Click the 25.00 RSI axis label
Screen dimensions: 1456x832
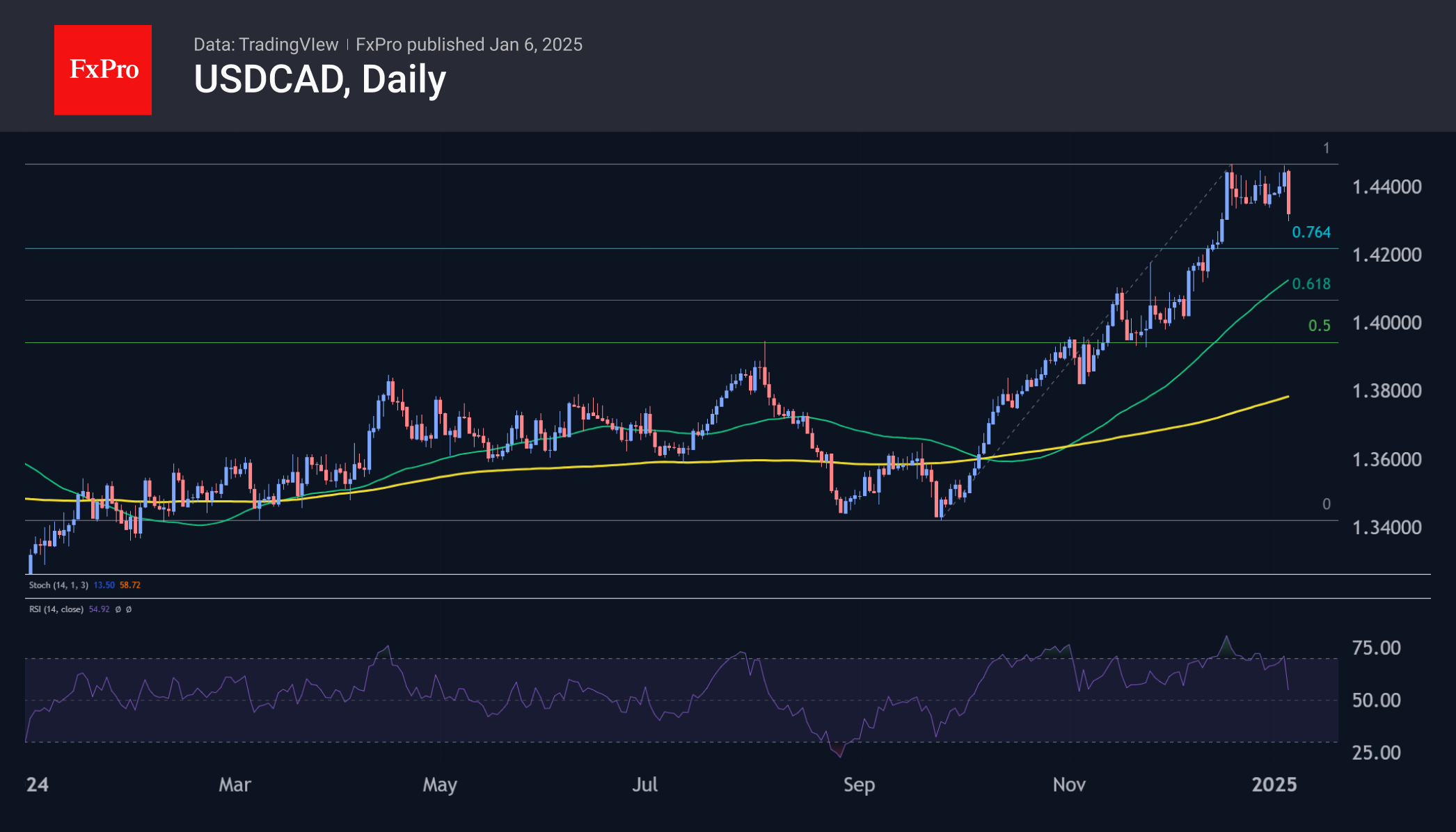(x=1375, y=752)
